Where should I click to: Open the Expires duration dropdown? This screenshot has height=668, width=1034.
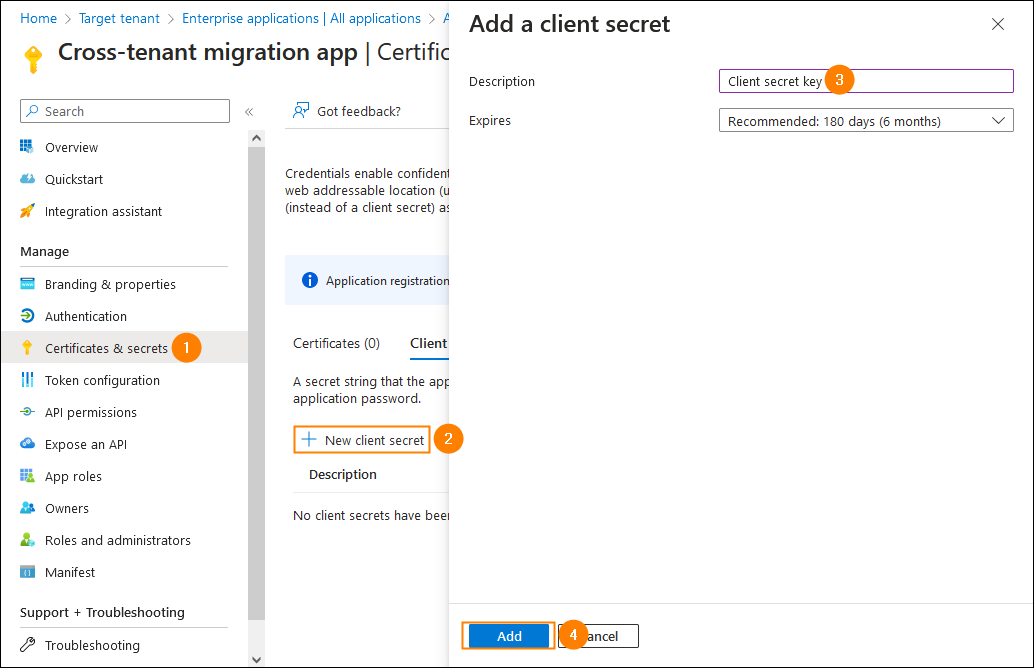865,119
